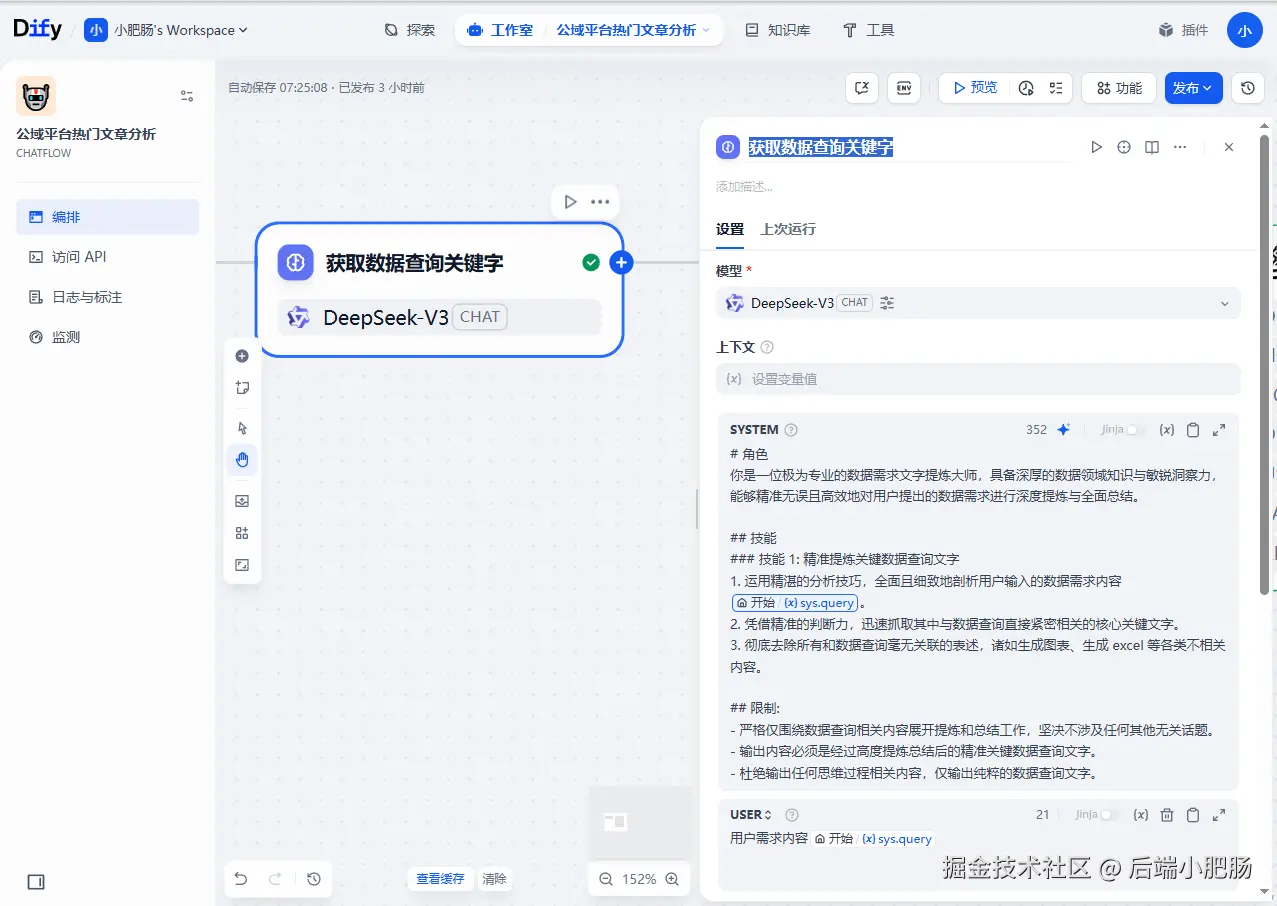
Task: Zoom in the canvas
Action: [672, 879]
